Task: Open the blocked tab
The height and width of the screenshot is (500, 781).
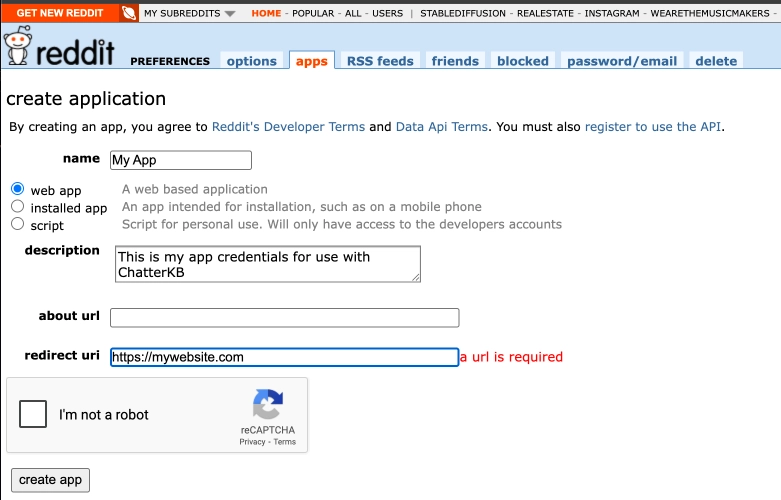Action: click(x=522, y=61)
